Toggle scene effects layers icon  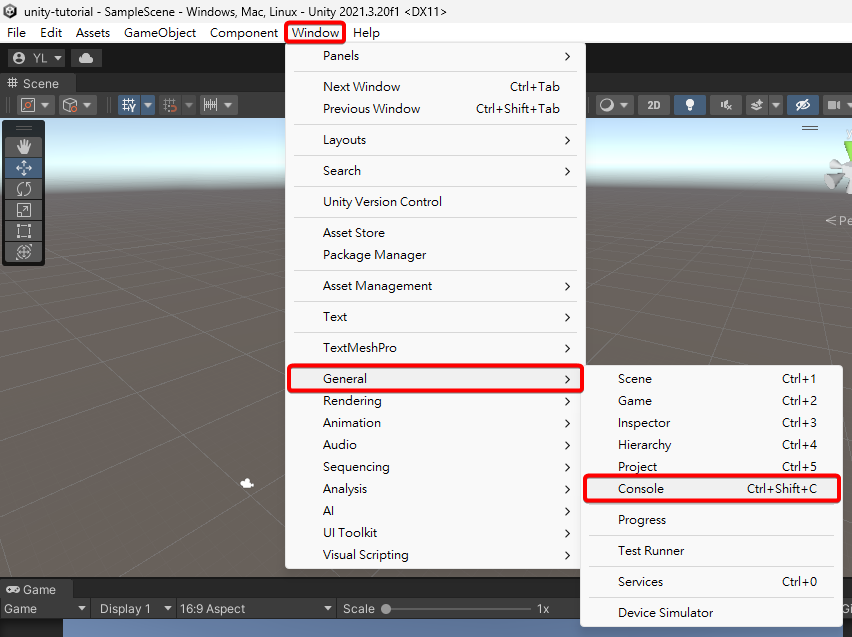756,105
